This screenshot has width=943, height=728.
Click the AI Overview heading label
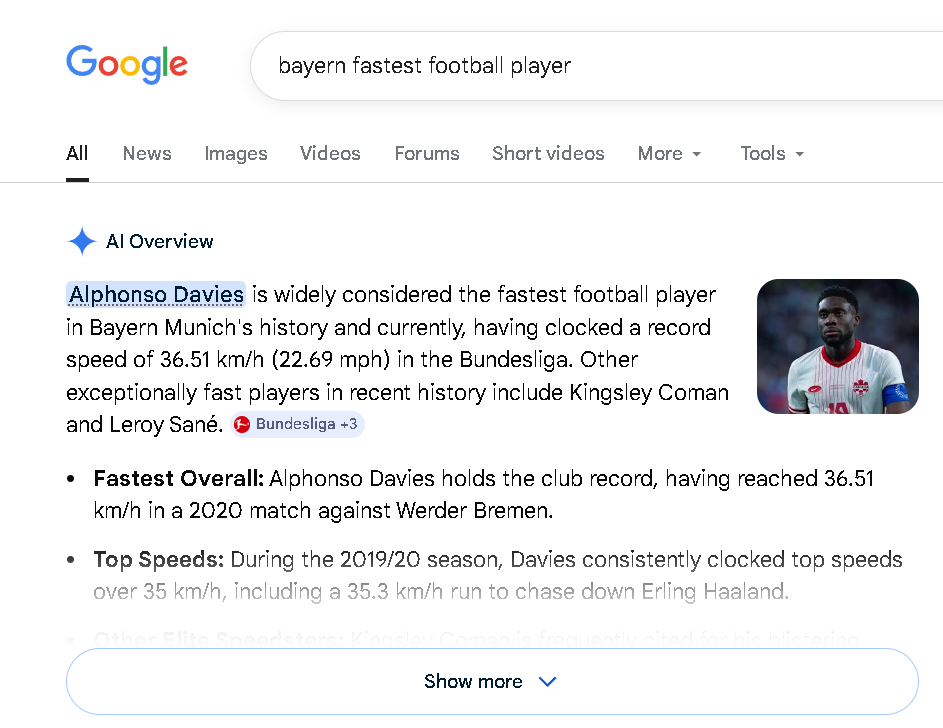[160, 242]
